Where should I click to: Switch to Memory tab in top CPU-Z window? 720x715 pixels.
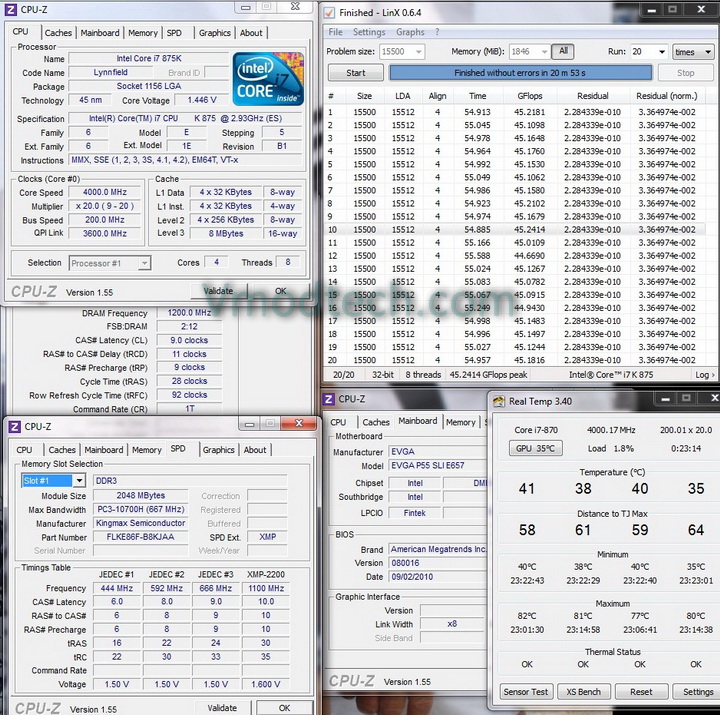click(142, 33)
